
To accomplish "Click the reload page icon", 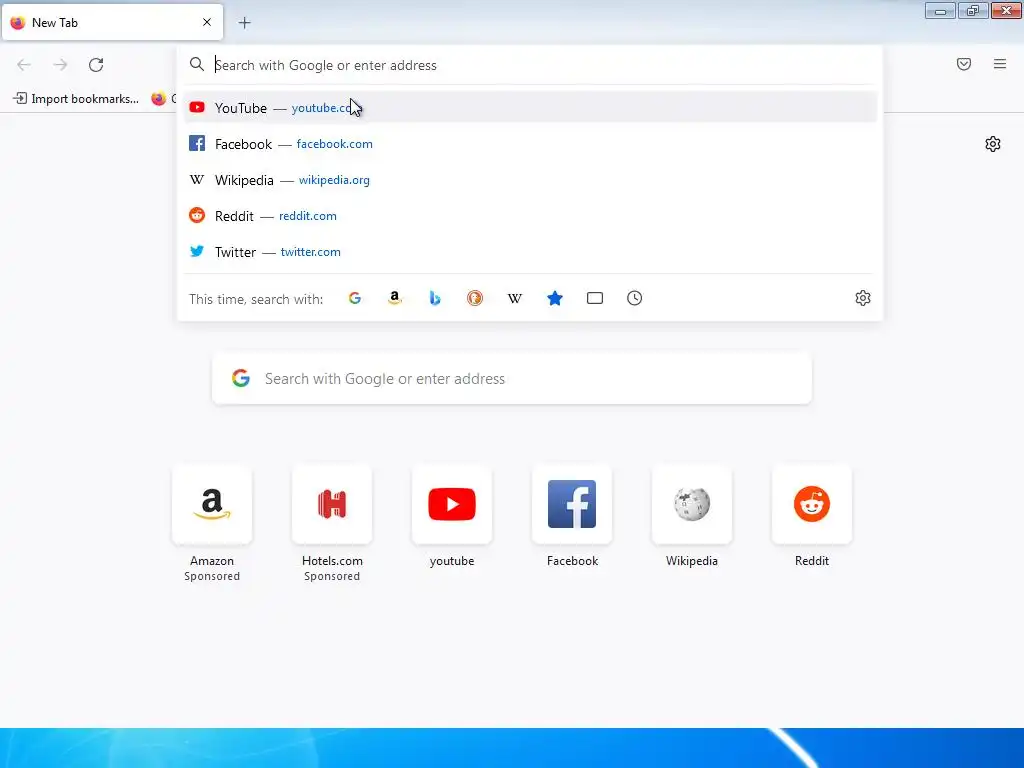I will coord(96,65).
